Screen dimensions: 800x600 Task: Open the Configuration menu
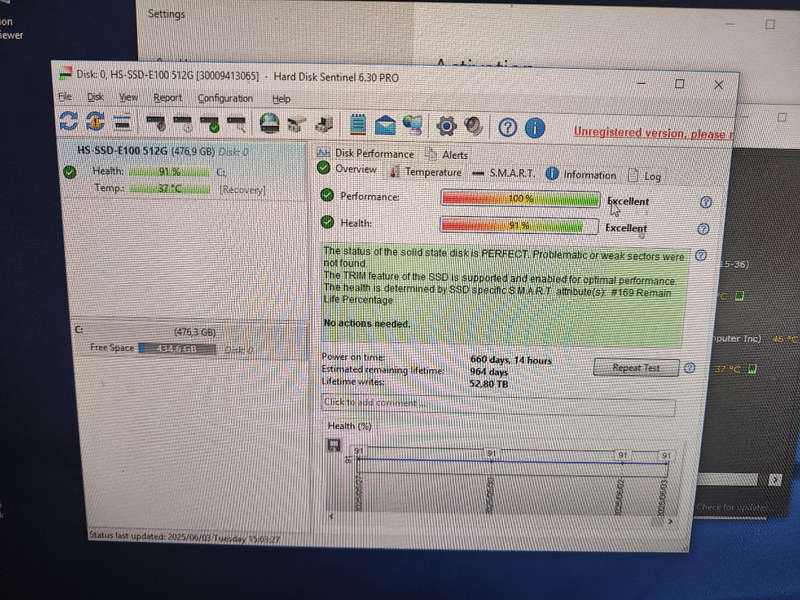tap(225, 98)
